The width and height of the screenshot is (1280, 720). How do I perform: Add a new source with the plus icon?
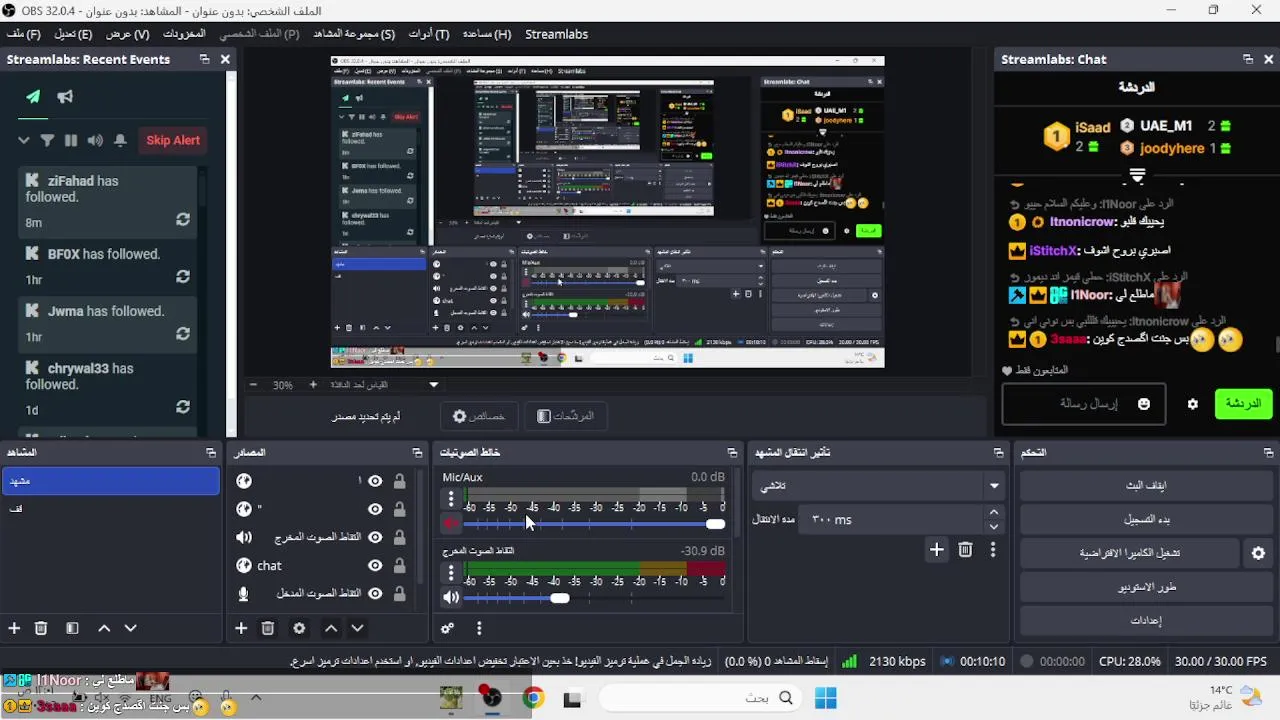pyautogui.click(x=241, y=628)
